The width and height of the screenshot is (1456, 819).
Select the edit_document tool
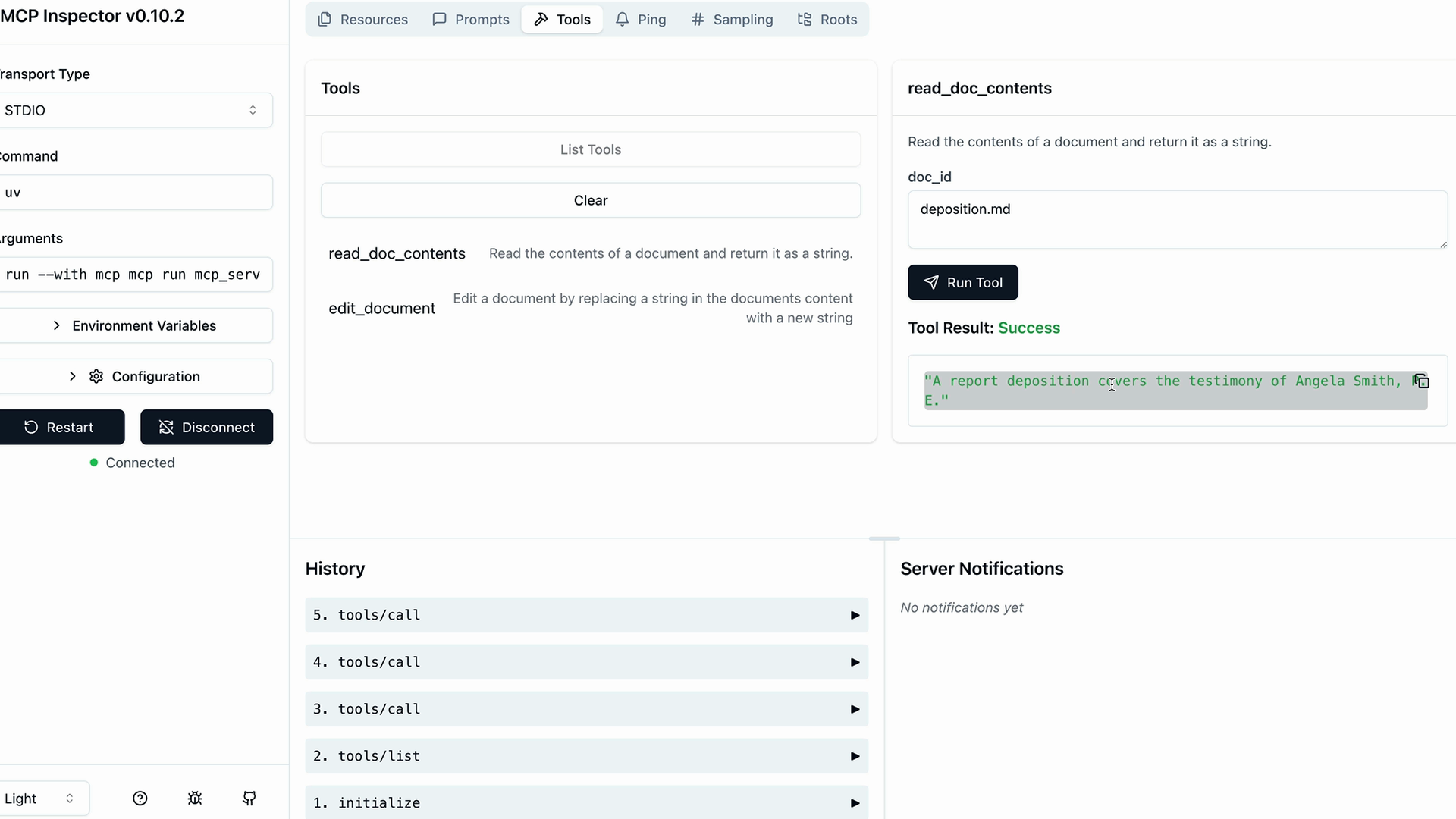tap(591, 308)
